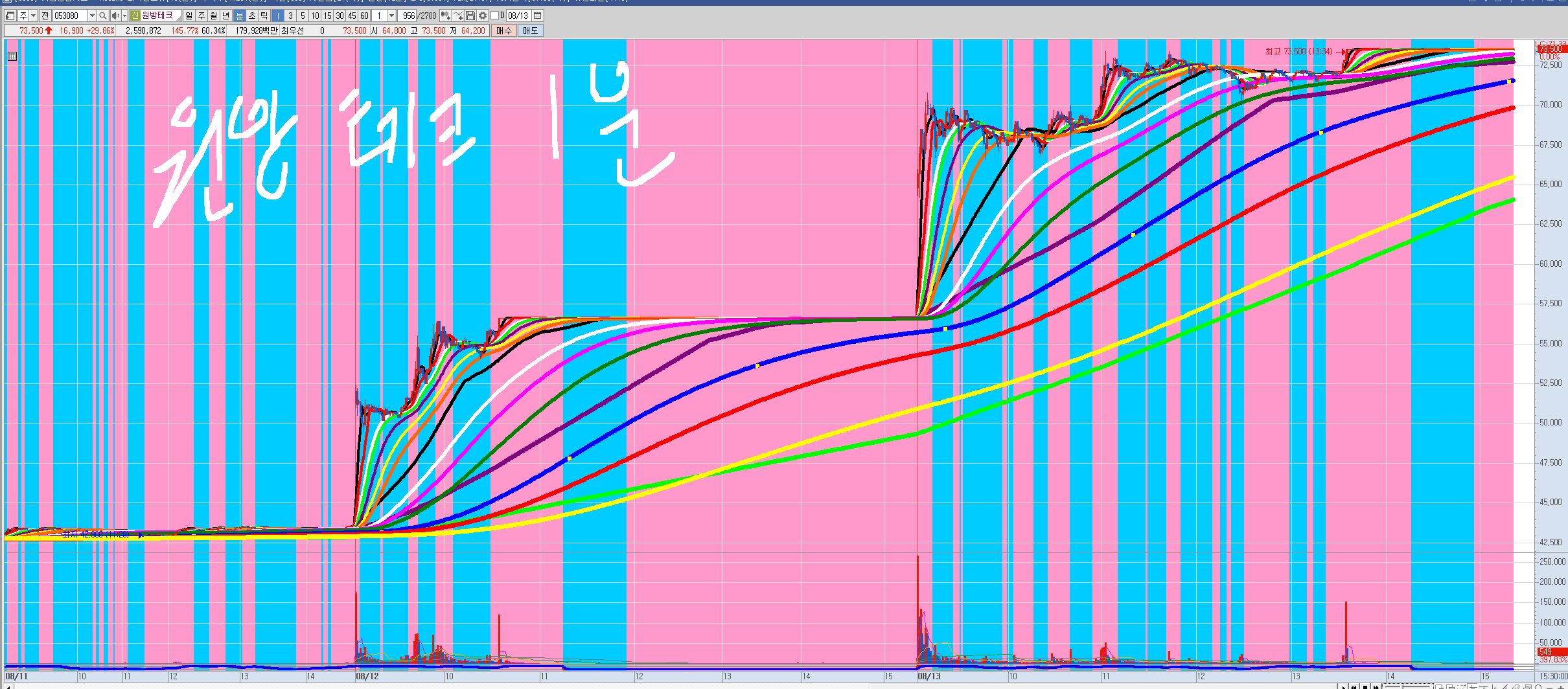Viewport: 1568px width, 689px height.
Task: Select the 10 minute interval
Action: coord(315,16)
